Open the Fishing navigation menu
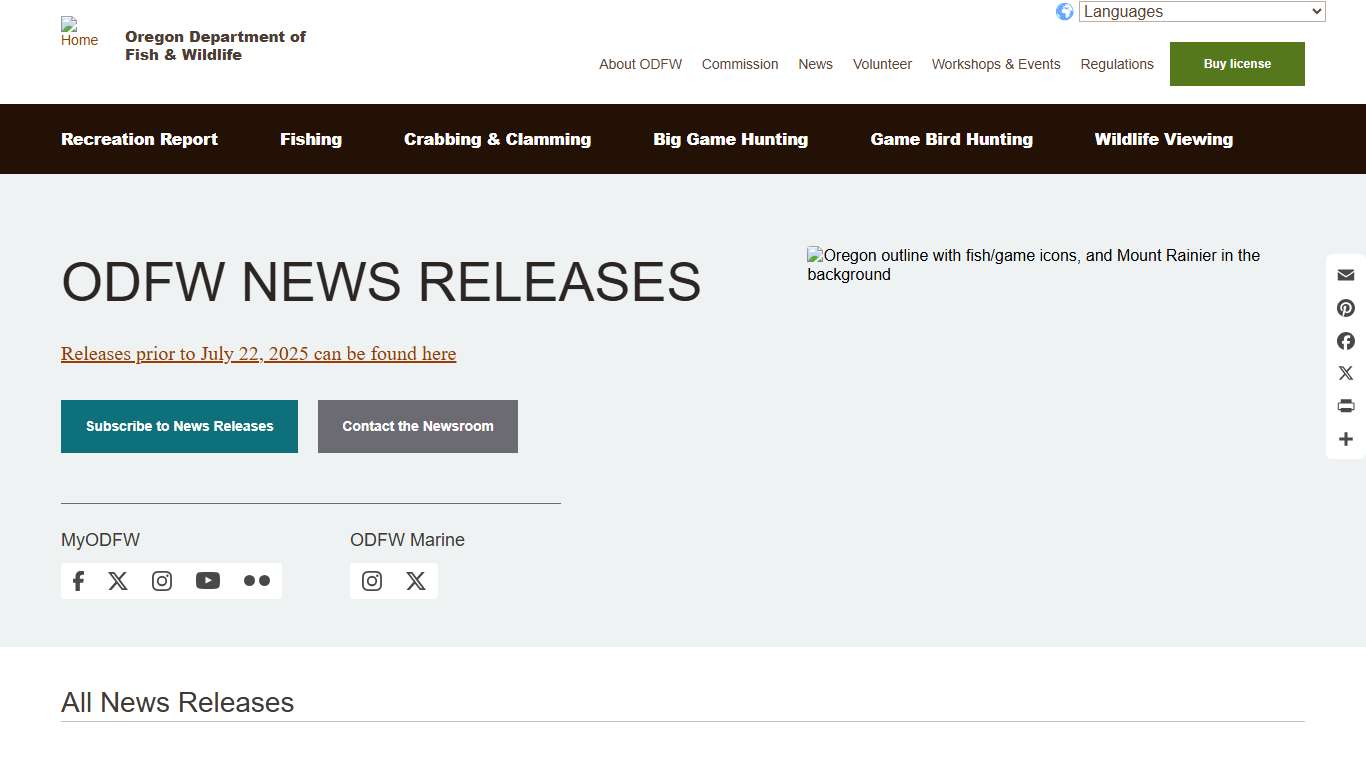Screen dimensions: 1366x768 pyautogui.click(x=310, y=139)
